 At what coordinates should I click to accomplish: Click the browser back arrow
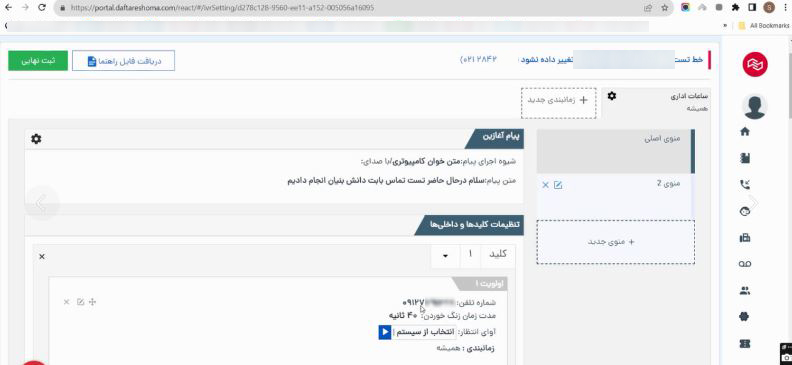9,8
